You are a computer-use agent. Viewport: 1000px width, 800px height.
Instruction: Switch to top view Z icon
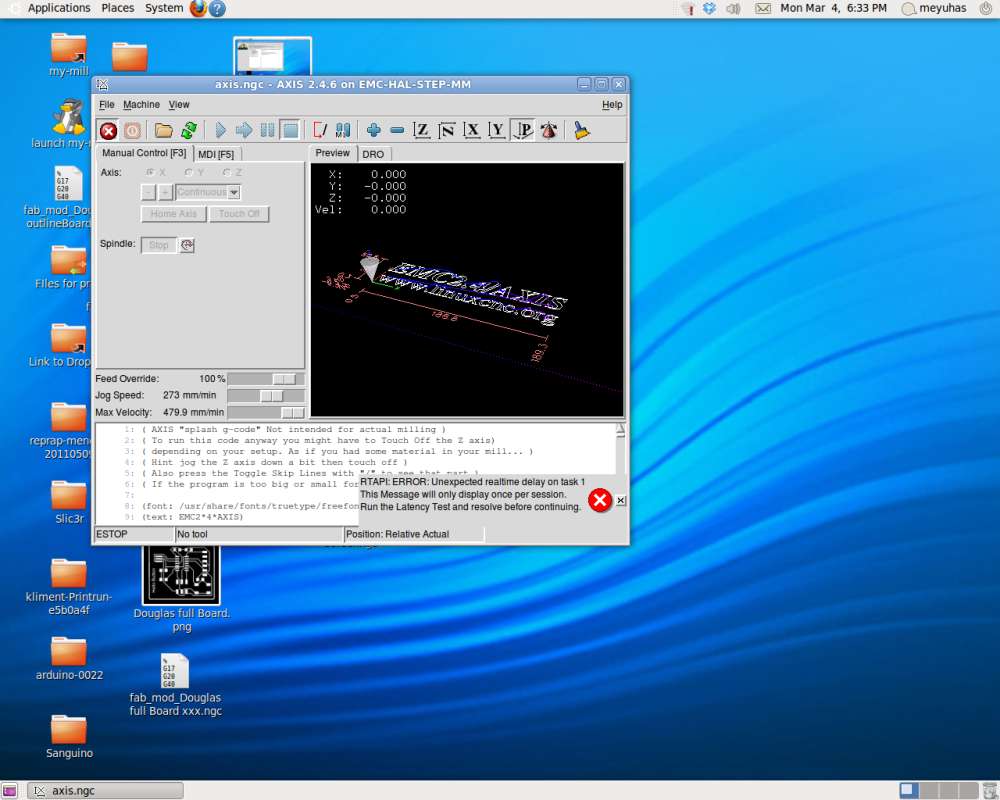point(422,131)
